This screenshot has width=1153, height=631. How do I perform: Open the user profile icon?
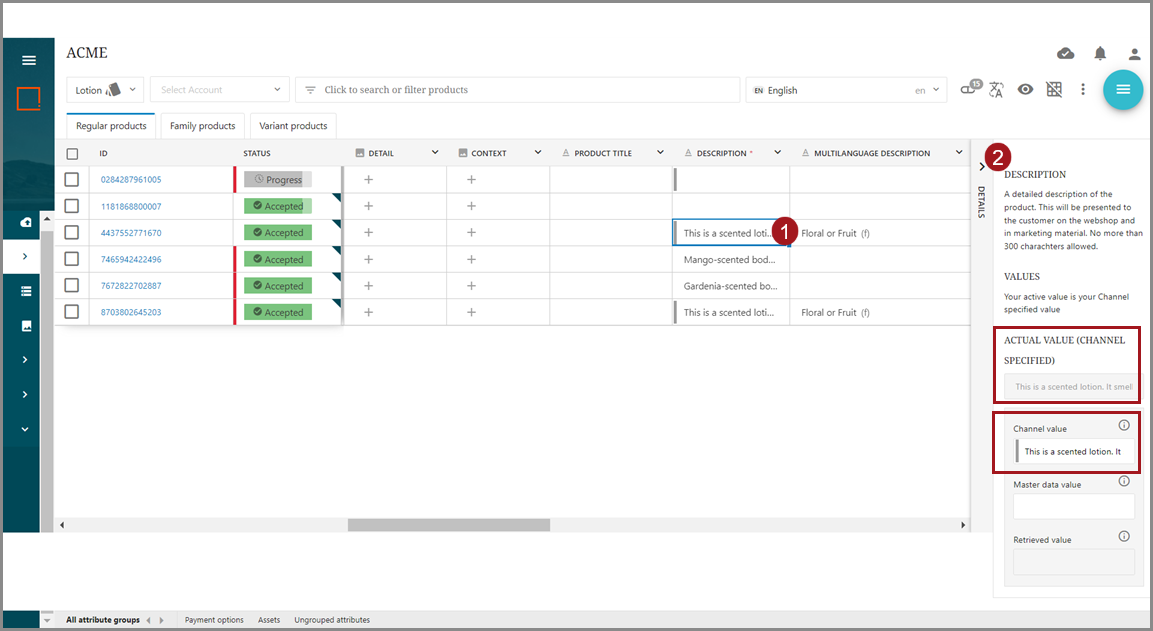(1134, 54)
